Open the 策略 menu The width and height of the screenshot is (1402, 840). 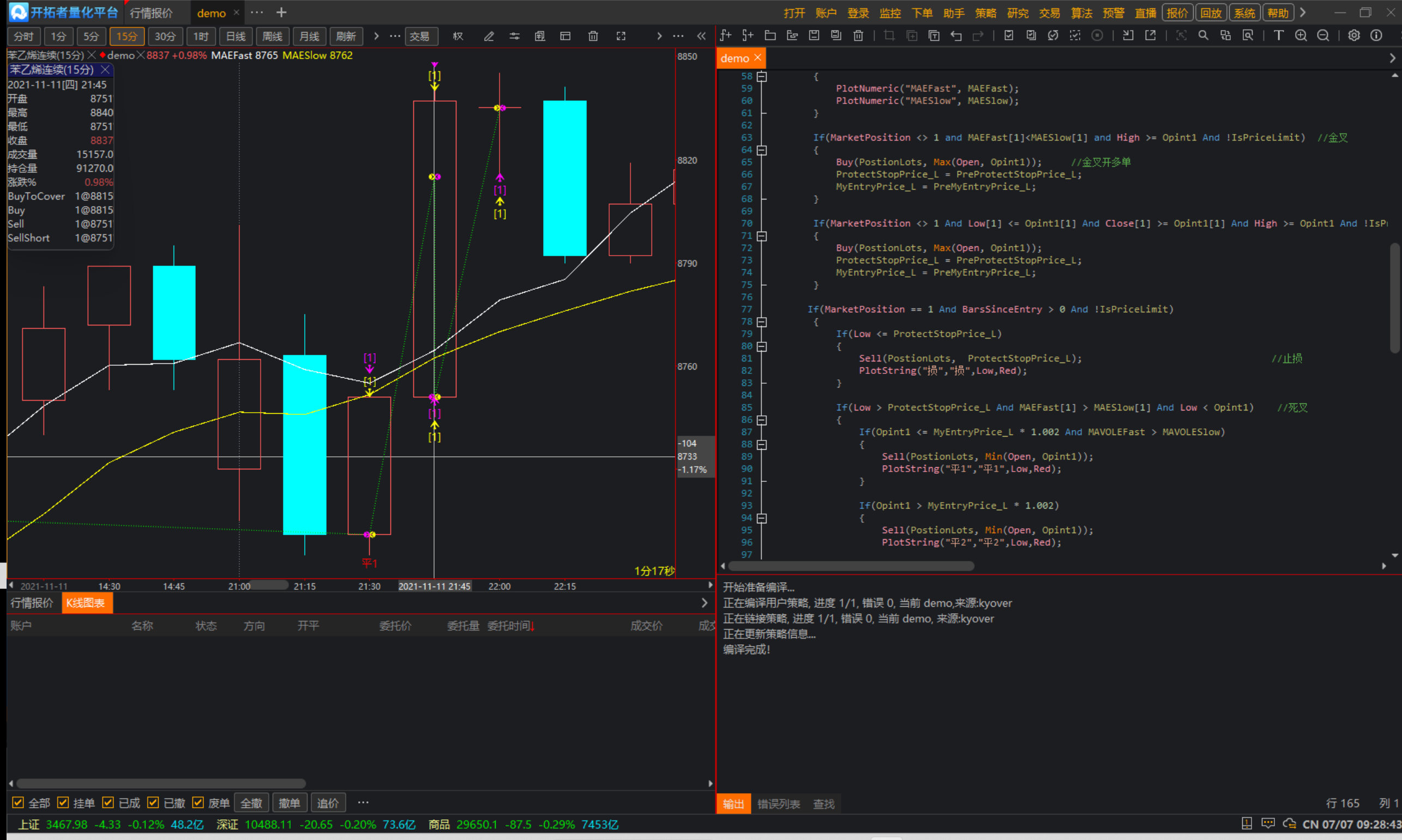click(986, 13)
